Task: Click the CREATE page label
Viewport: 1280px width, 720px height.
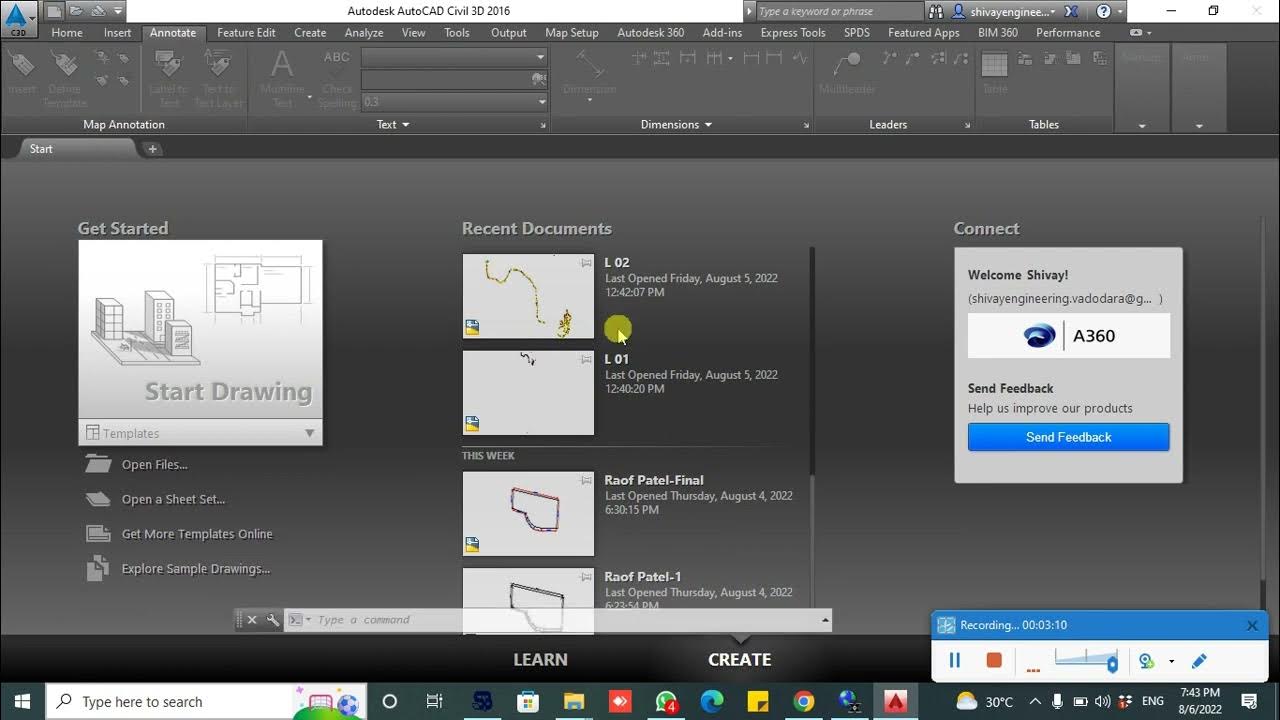Action: [x=739, y=659]
